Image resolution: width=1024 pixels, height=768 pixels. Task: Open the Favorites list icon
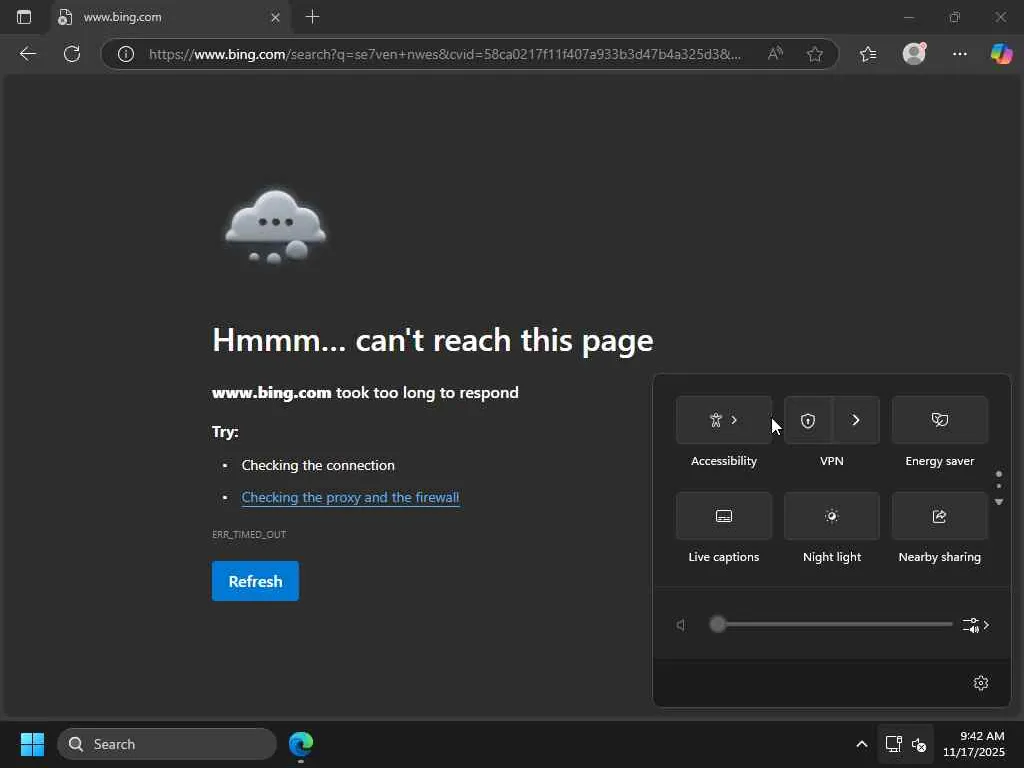pyautogui.click(x=868, y=54)
